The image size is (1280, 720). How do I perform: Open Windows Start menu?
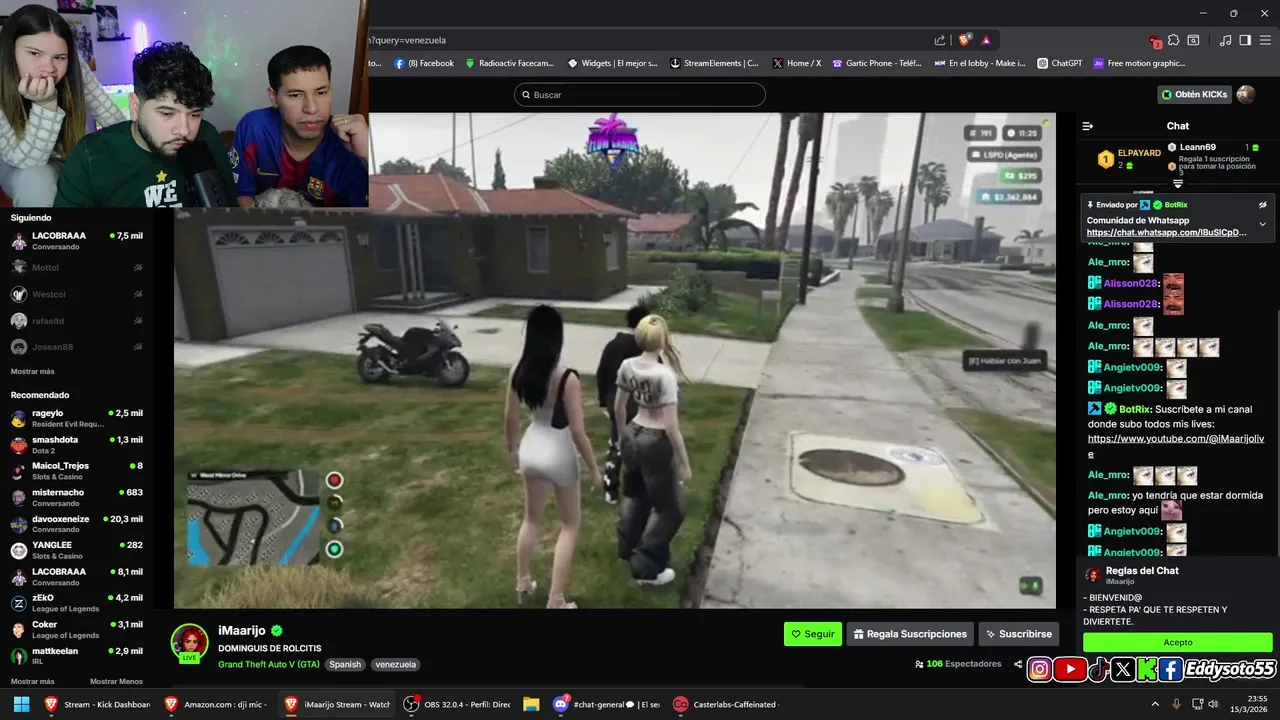(21, 704)
